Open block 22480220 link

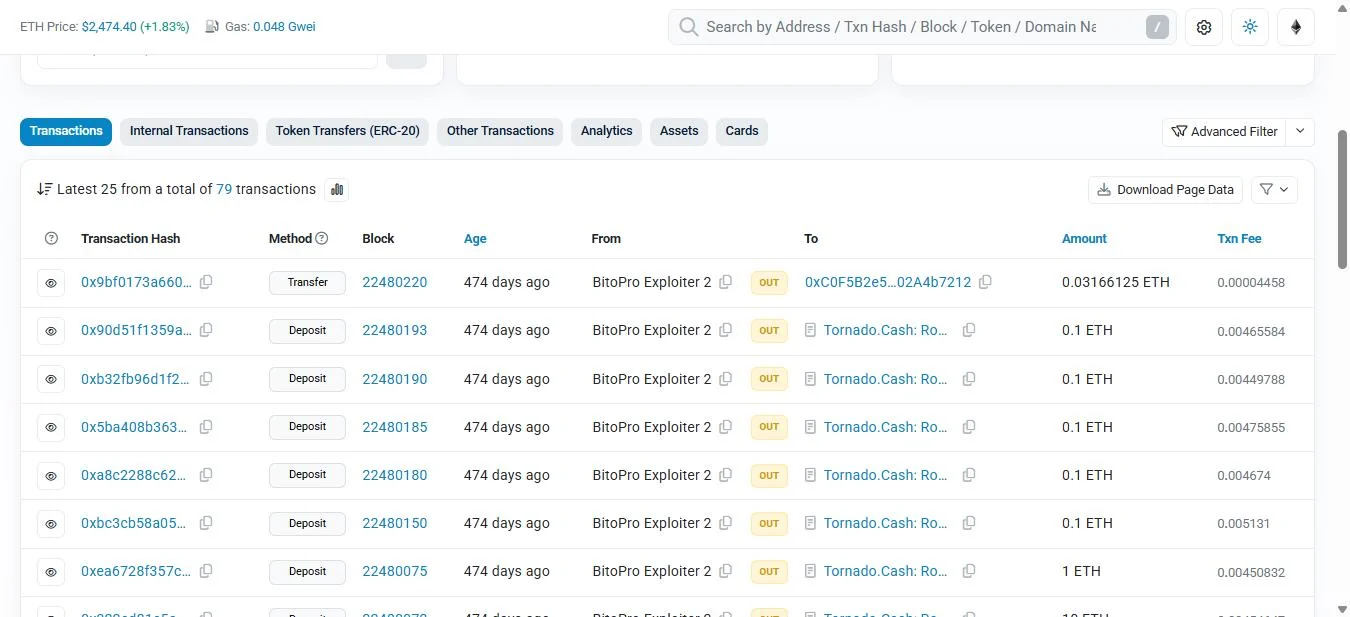pyautogui.click(x=394, y=282)
